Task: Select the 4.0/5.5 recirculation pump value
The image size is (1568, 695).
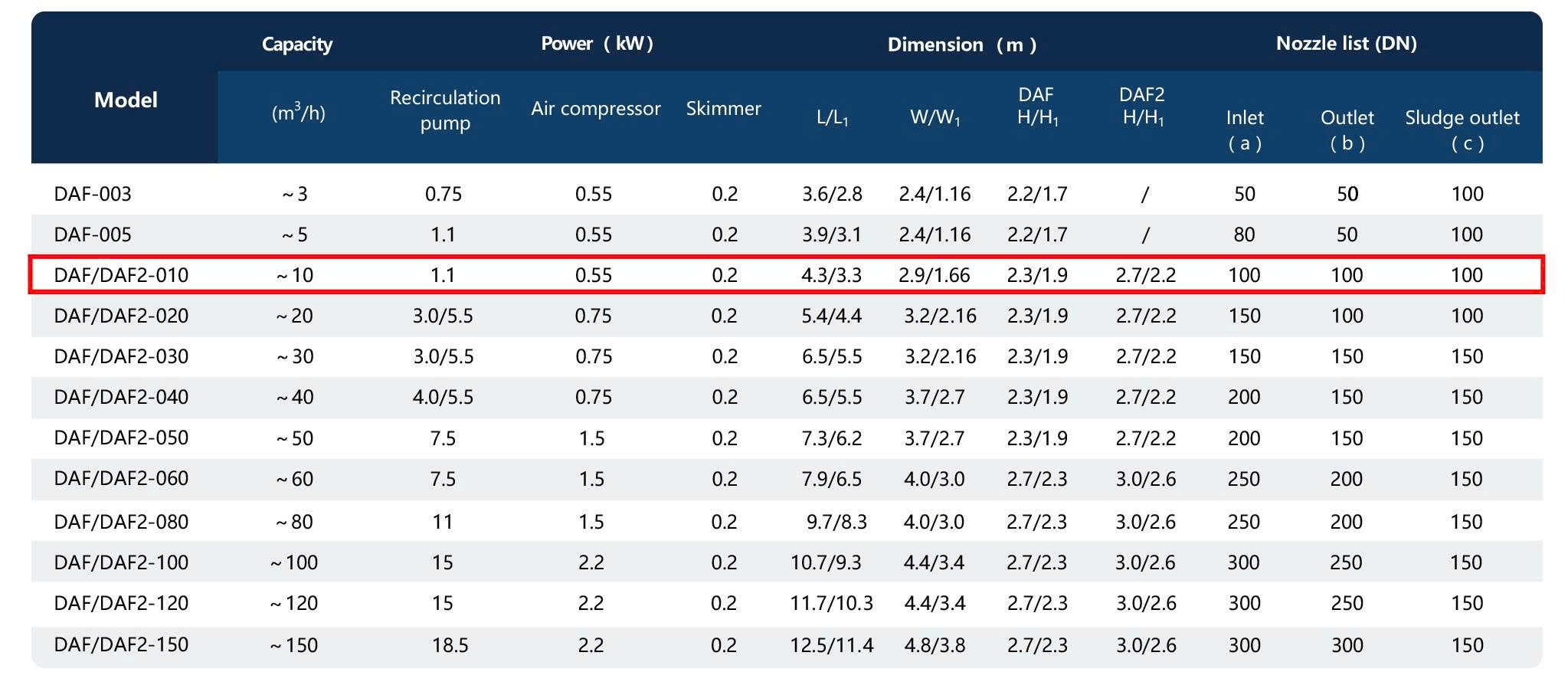Action: 443,397
